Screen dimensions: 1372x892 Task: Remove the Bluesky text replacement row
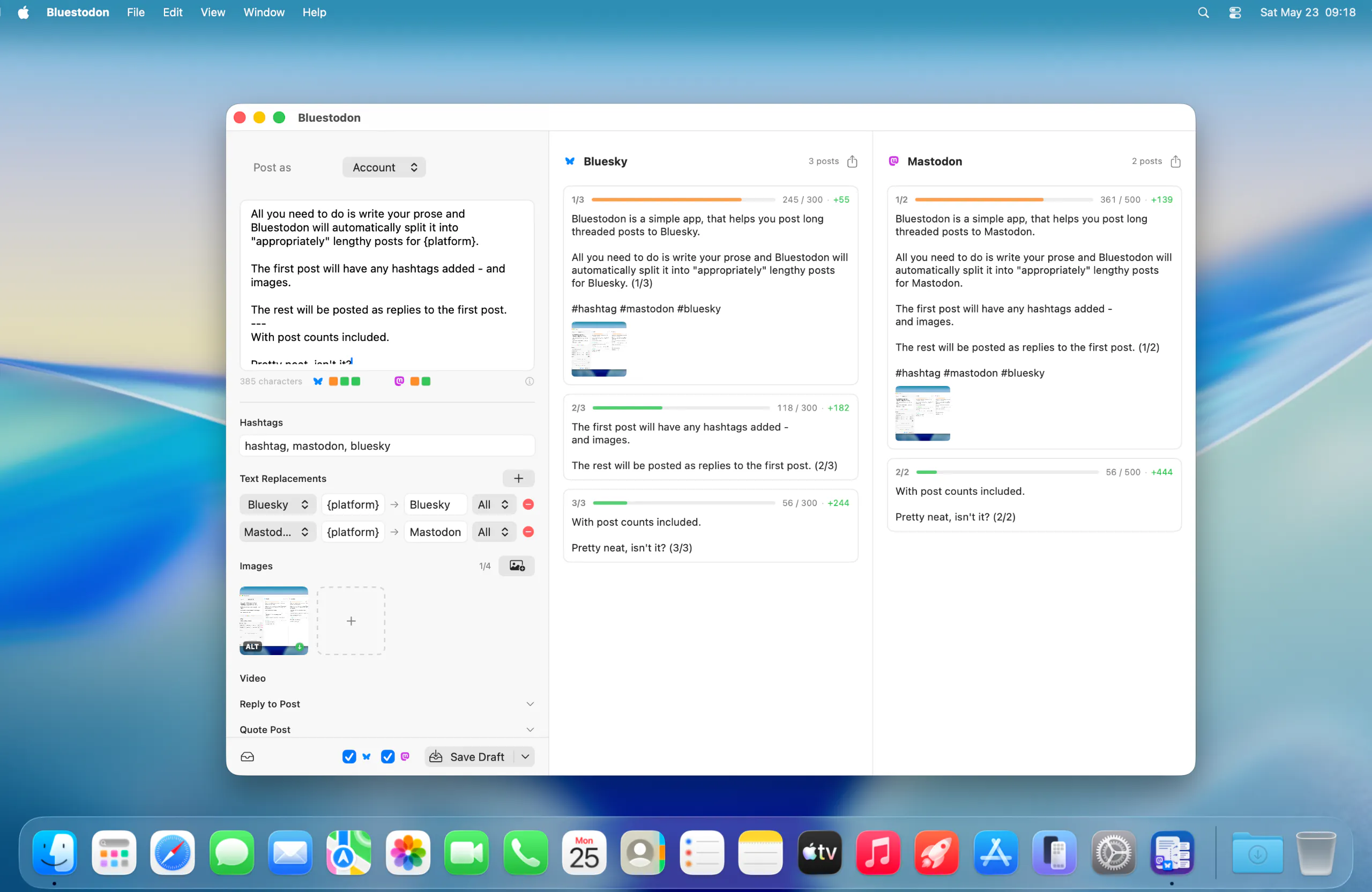pos(528,504)
